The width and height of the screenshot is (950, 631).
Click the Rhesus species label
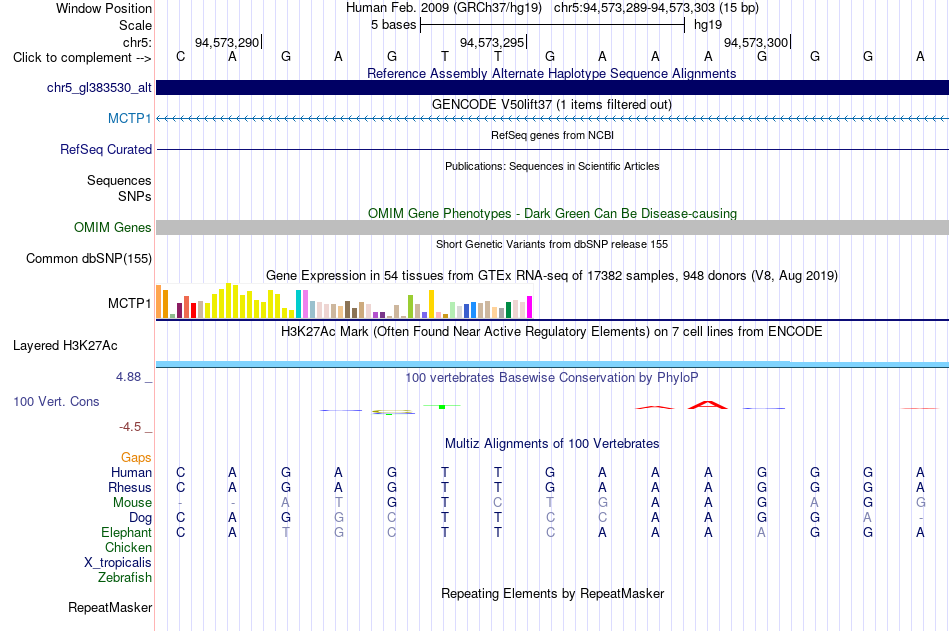130,487
